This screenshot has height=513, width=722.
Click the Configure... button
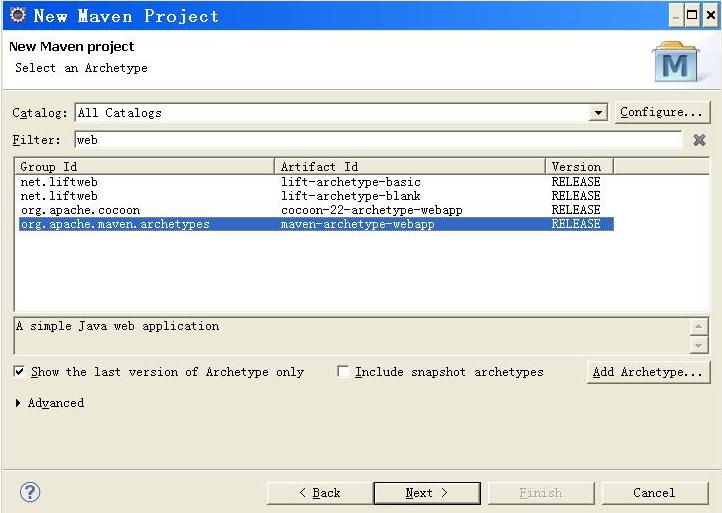(x=662, y=112)
